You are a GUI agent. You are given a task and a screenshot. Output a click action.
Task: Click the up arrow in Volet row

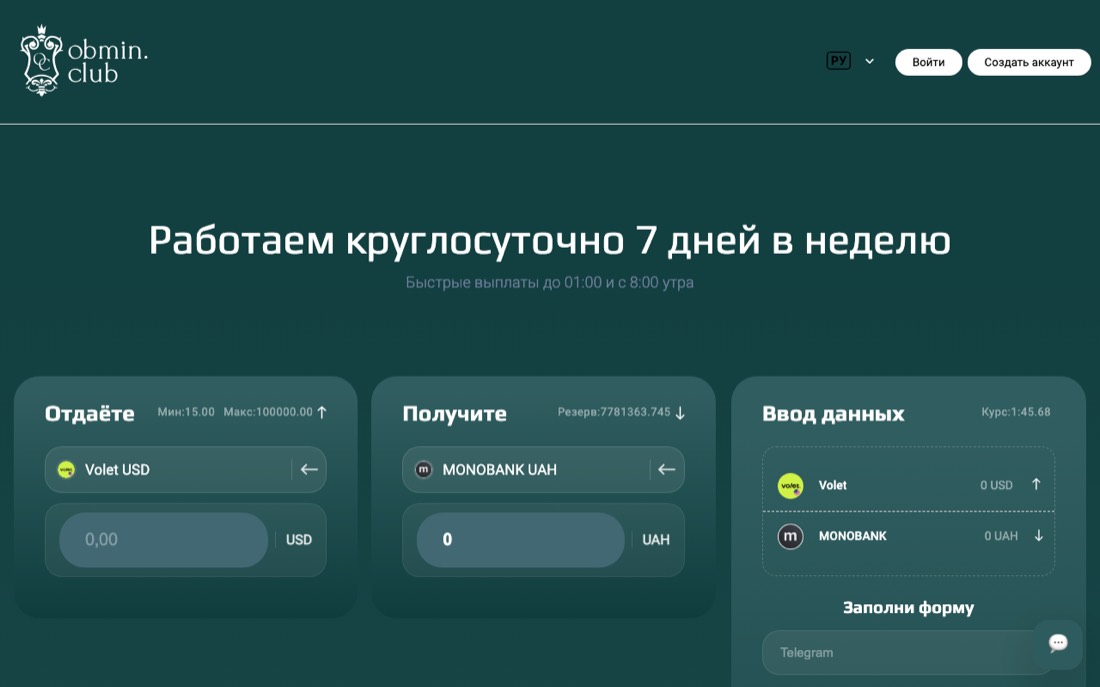click(x=1036, y=484)
